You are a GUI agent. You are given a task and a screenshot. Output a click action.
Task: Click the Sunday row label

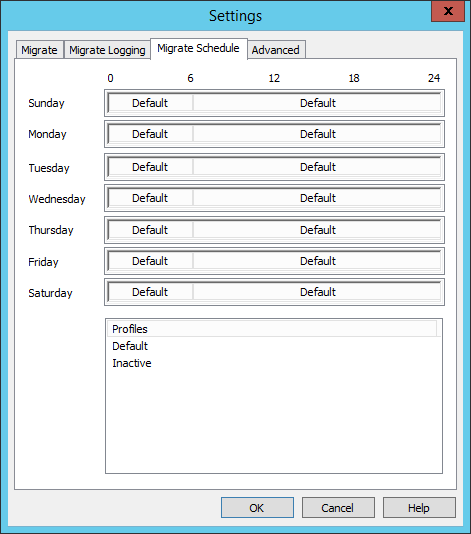46,103
